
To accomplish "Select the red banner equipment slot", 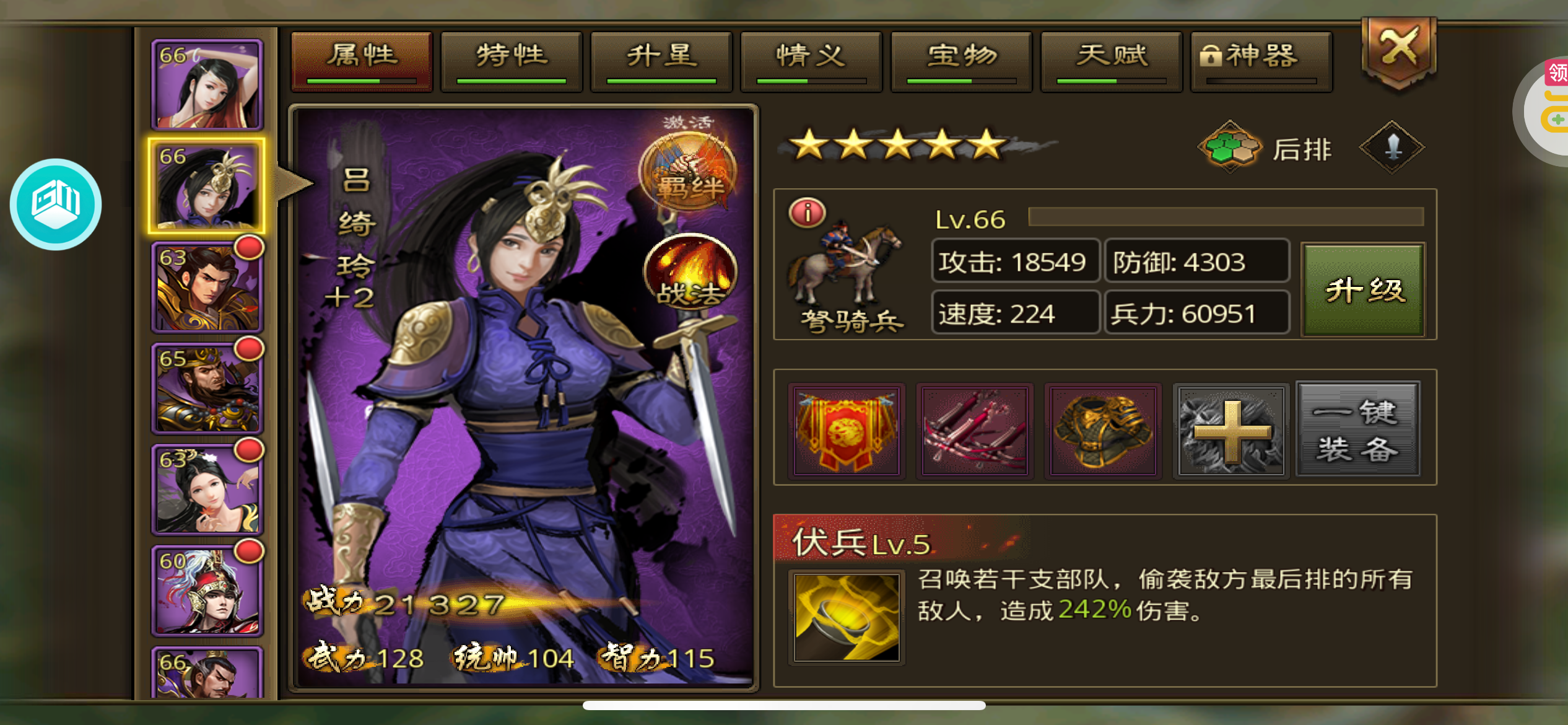I will pos(846,431).
